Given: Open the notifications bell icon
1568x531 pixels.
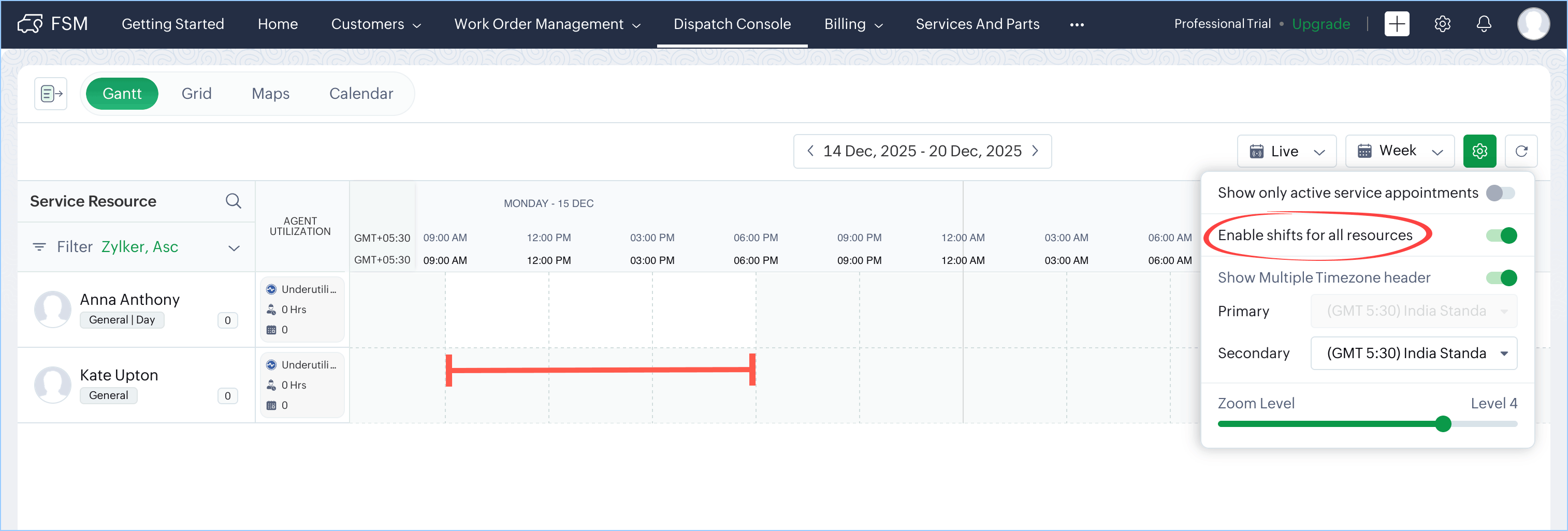Looking at the screenshot, I should [1484, 24].
